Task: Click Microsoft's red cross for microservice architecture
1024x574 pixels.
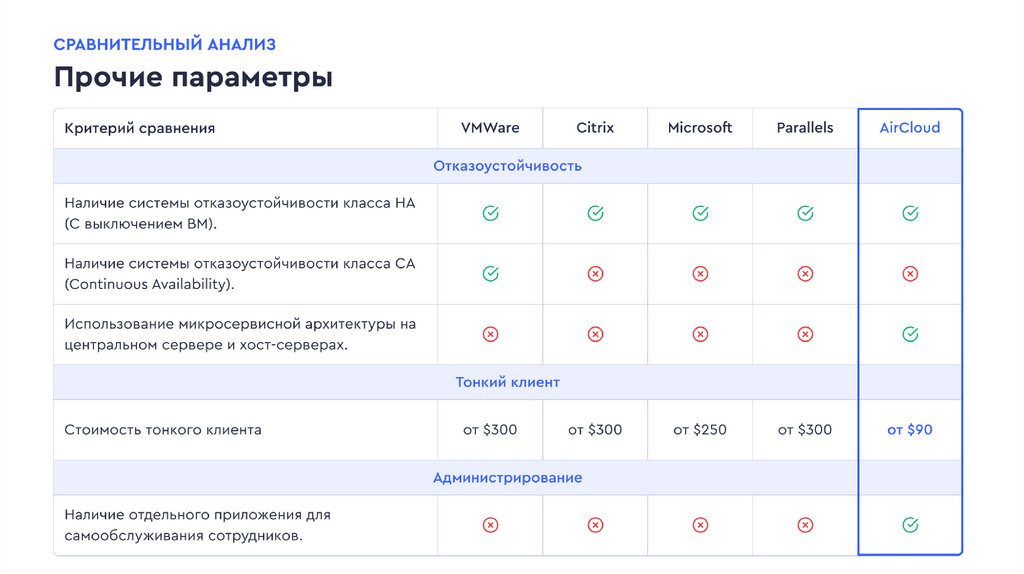Action: (700, 334)
